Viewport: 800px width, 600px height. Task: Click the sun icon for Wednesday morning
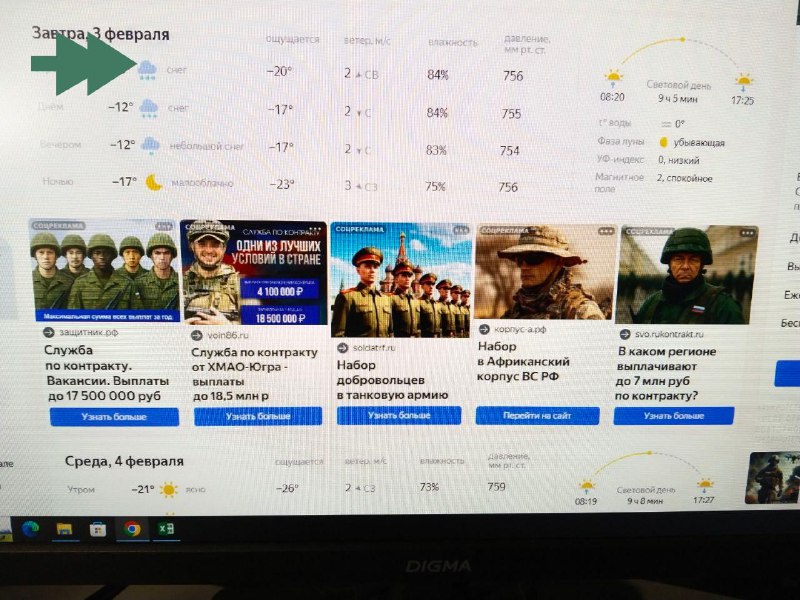click(169, 490)
